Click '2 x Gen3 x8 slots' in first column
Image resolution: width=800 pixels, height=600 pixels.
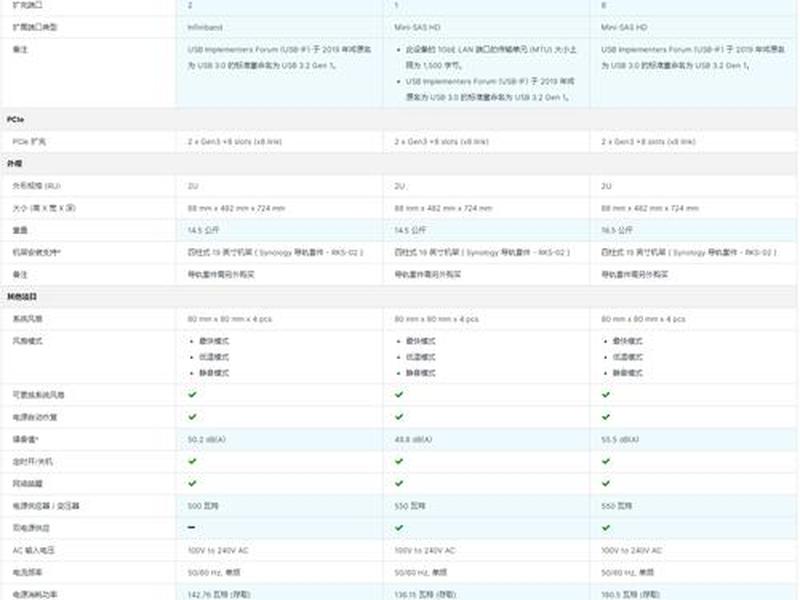(x=235, y=141)
